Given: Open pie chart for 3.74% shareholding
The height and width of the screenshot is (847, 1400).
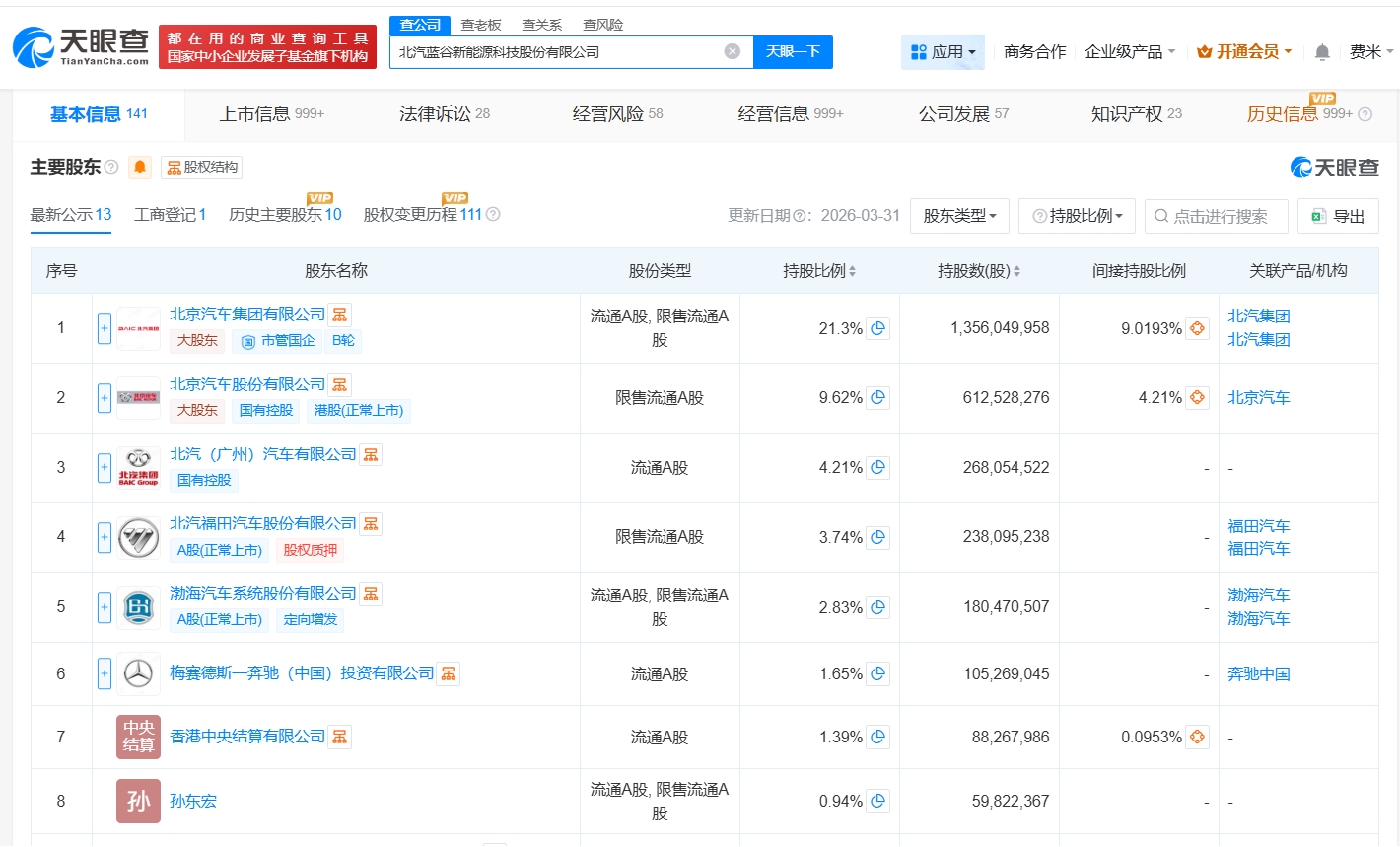Looking at the screenshot, I should (x=877, y=537).
